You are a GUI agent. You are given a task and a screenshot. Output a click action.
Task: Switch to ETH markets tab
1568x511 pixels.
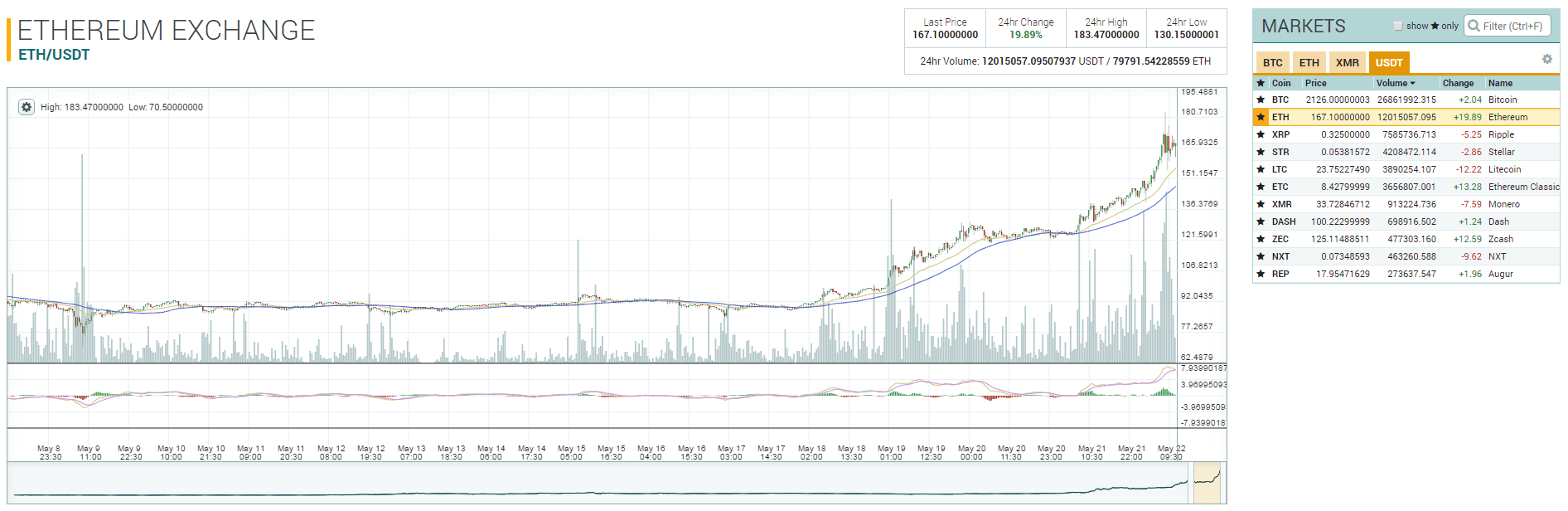[x=1309, y=62]
